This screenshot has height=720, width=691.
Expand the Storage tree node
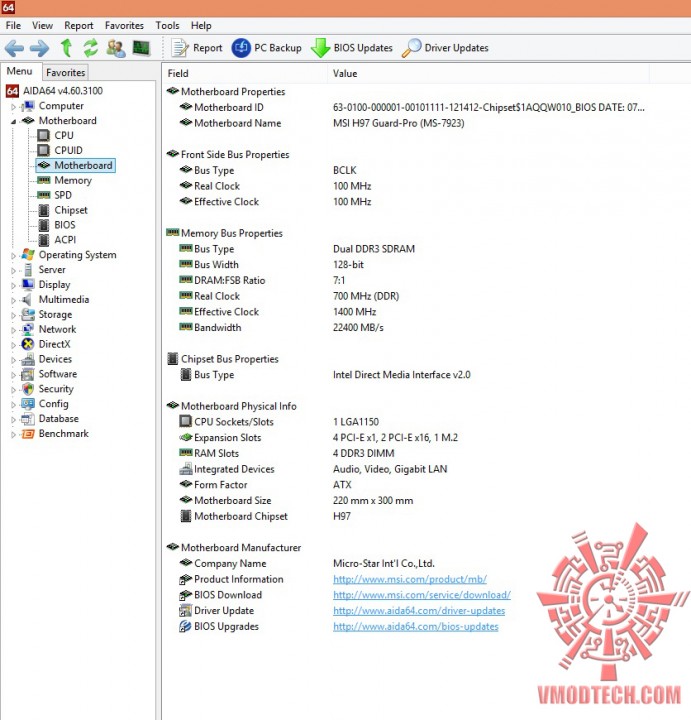(13, 315)
